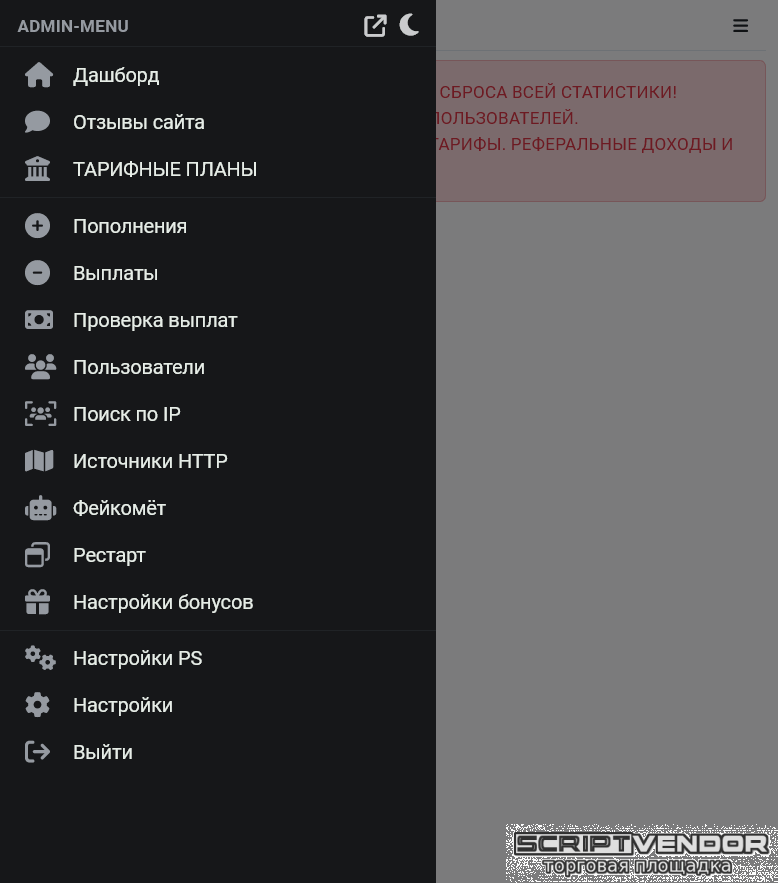
Task: Open the Пользователи menu item
Action: (x=138, y=367)
